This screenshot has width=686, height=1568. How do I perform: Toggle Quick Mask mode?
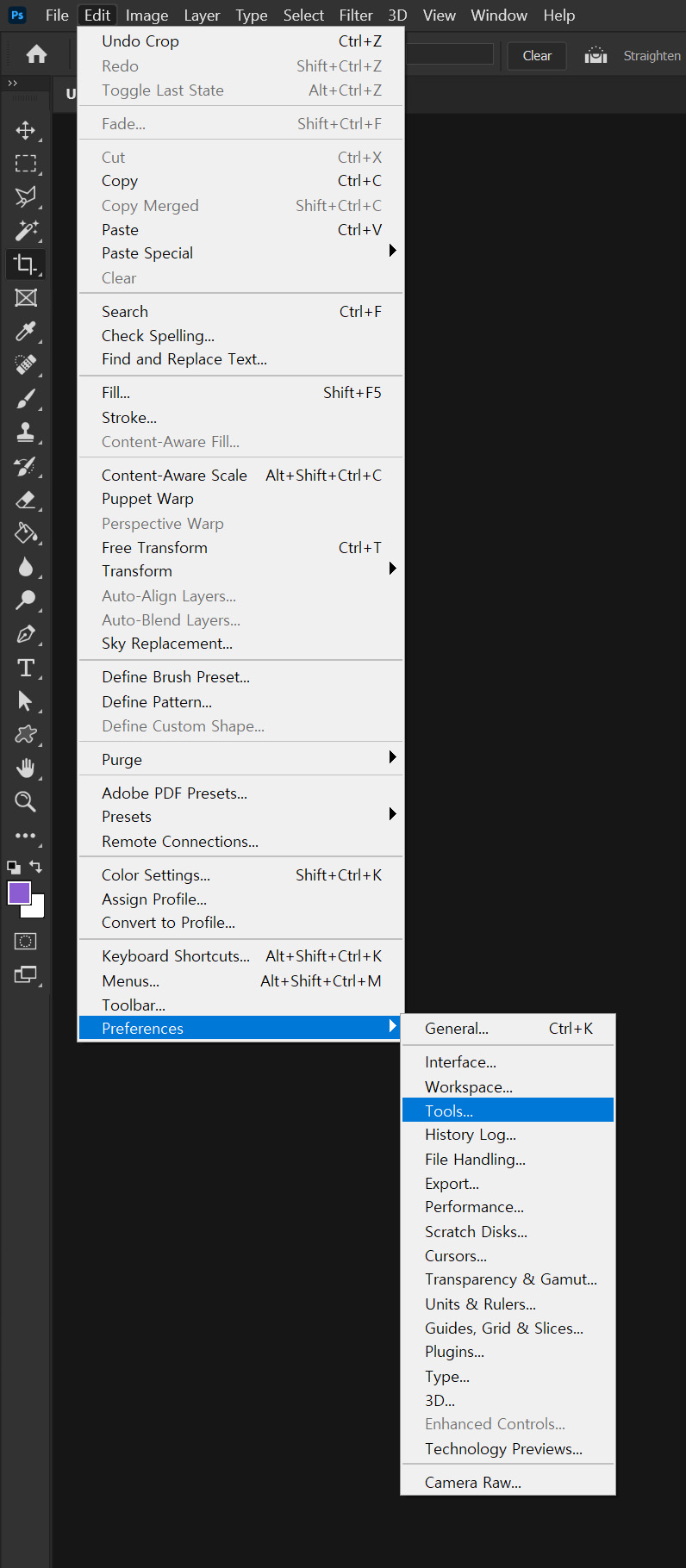click(x=26, y=942)
